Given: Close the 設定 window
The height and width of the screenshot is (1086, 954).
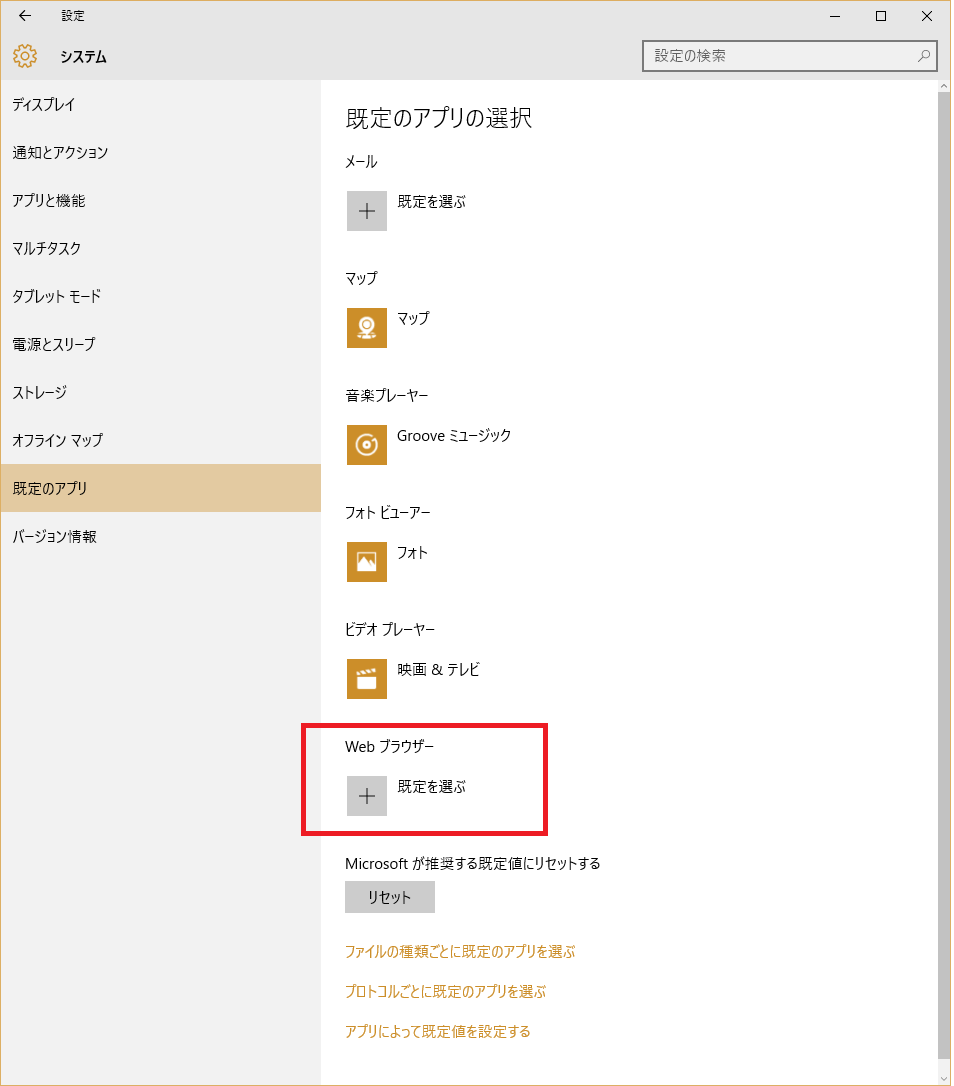Looking at the screenshot, I should pos(926,16).
